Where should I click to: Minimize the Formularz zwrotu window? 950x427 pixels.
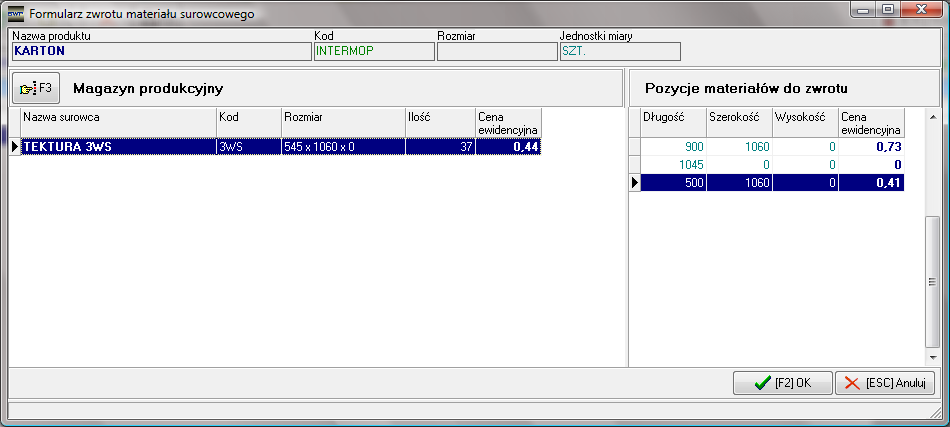tap(863, 11)
